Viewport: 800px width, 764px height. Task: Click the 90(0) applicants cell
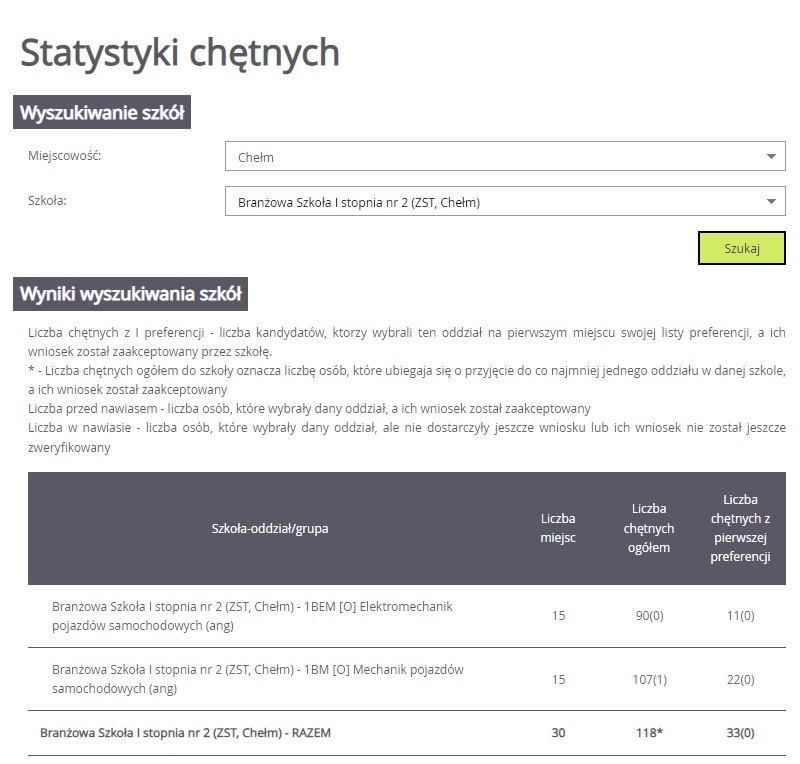coord(649,616)
